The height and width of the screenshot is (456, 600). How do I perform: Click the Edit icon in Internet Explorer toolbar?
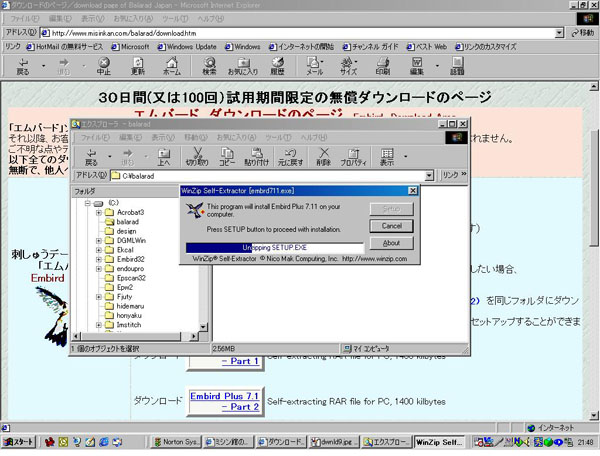pyautogui.click(x=417, y=66)
